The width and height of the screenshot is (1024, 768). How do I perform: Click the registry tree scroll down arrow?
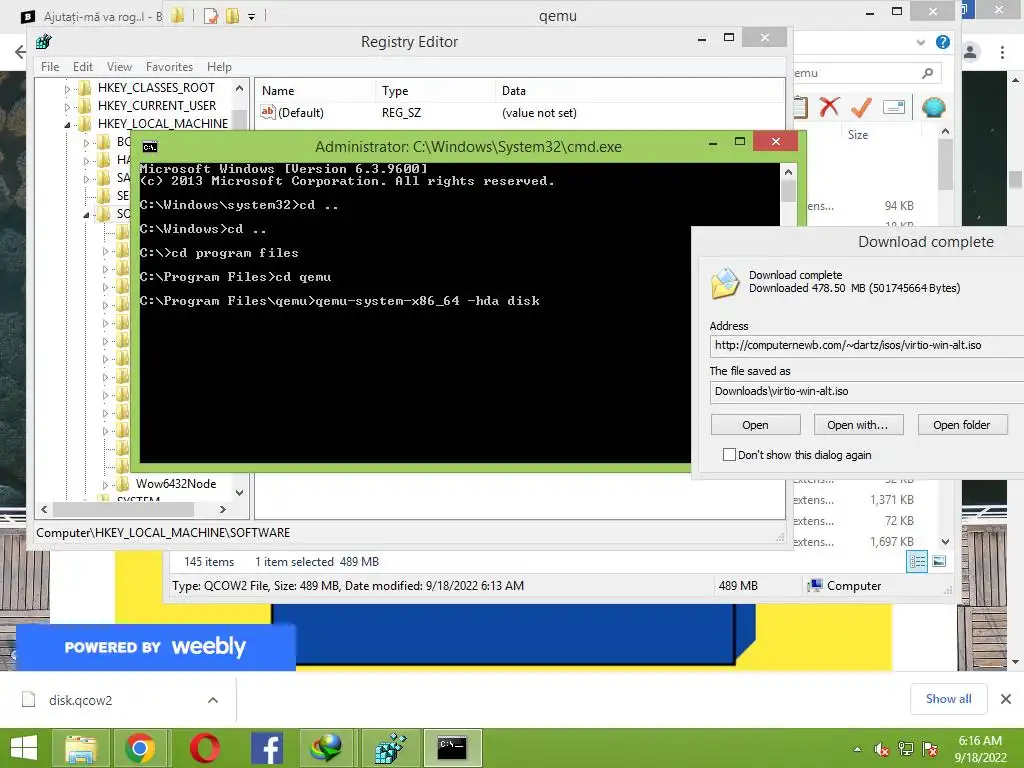239,493
